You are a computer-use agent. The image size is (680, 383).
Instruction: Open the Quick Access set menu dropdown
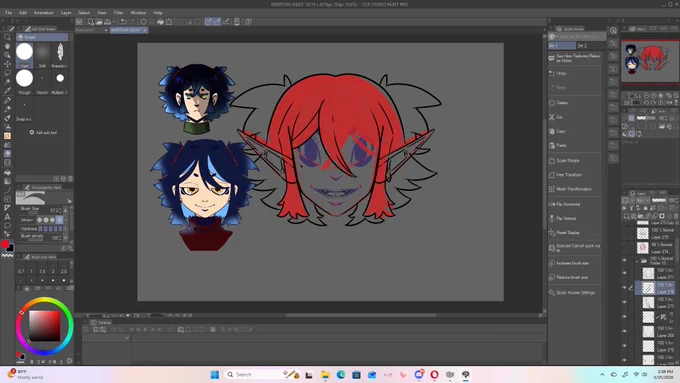pyautogui.click(x=552, y=37)
